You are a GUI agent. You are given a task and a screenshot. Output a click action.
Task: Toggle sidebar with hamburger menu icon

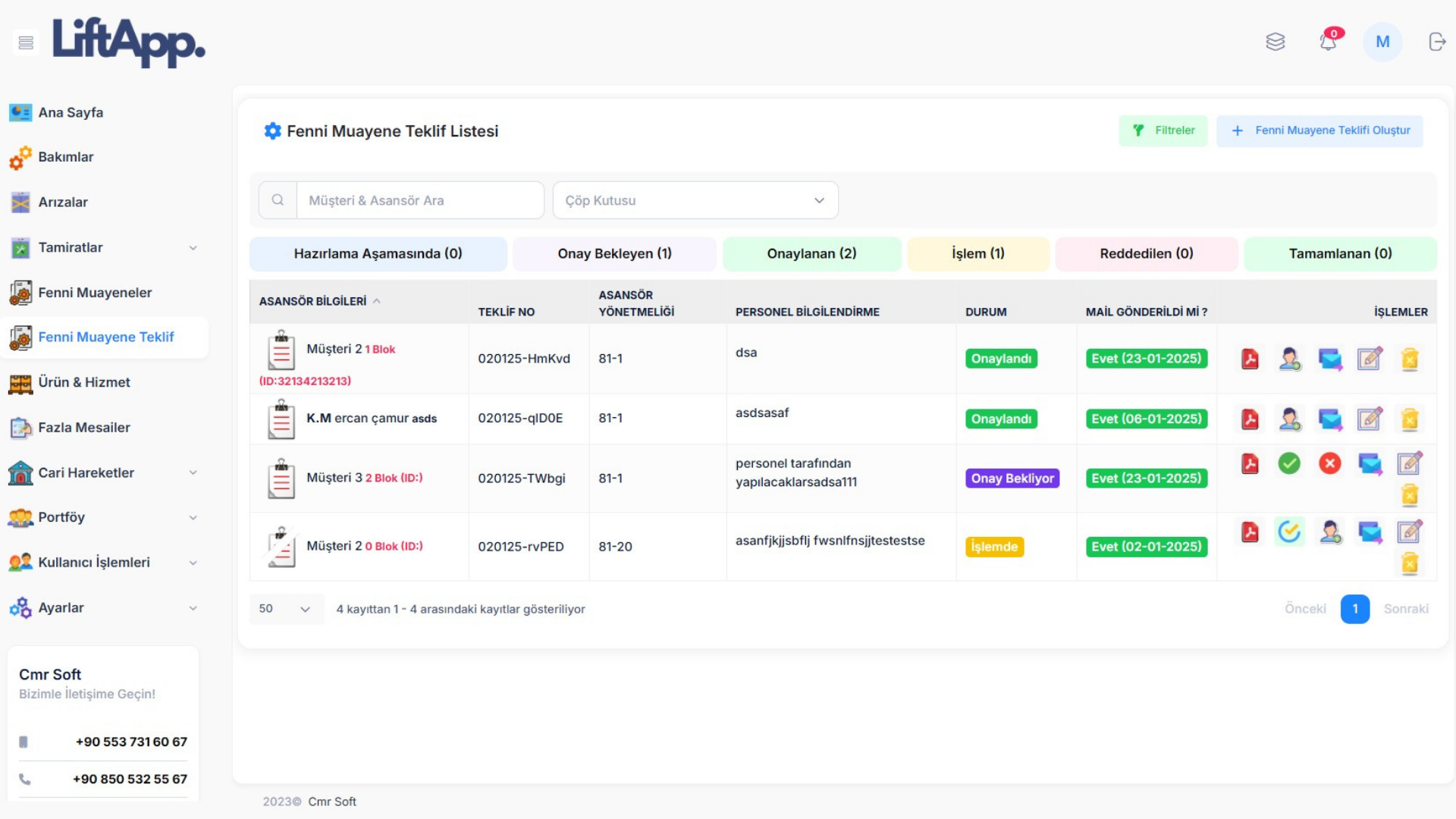click(26, 42)
